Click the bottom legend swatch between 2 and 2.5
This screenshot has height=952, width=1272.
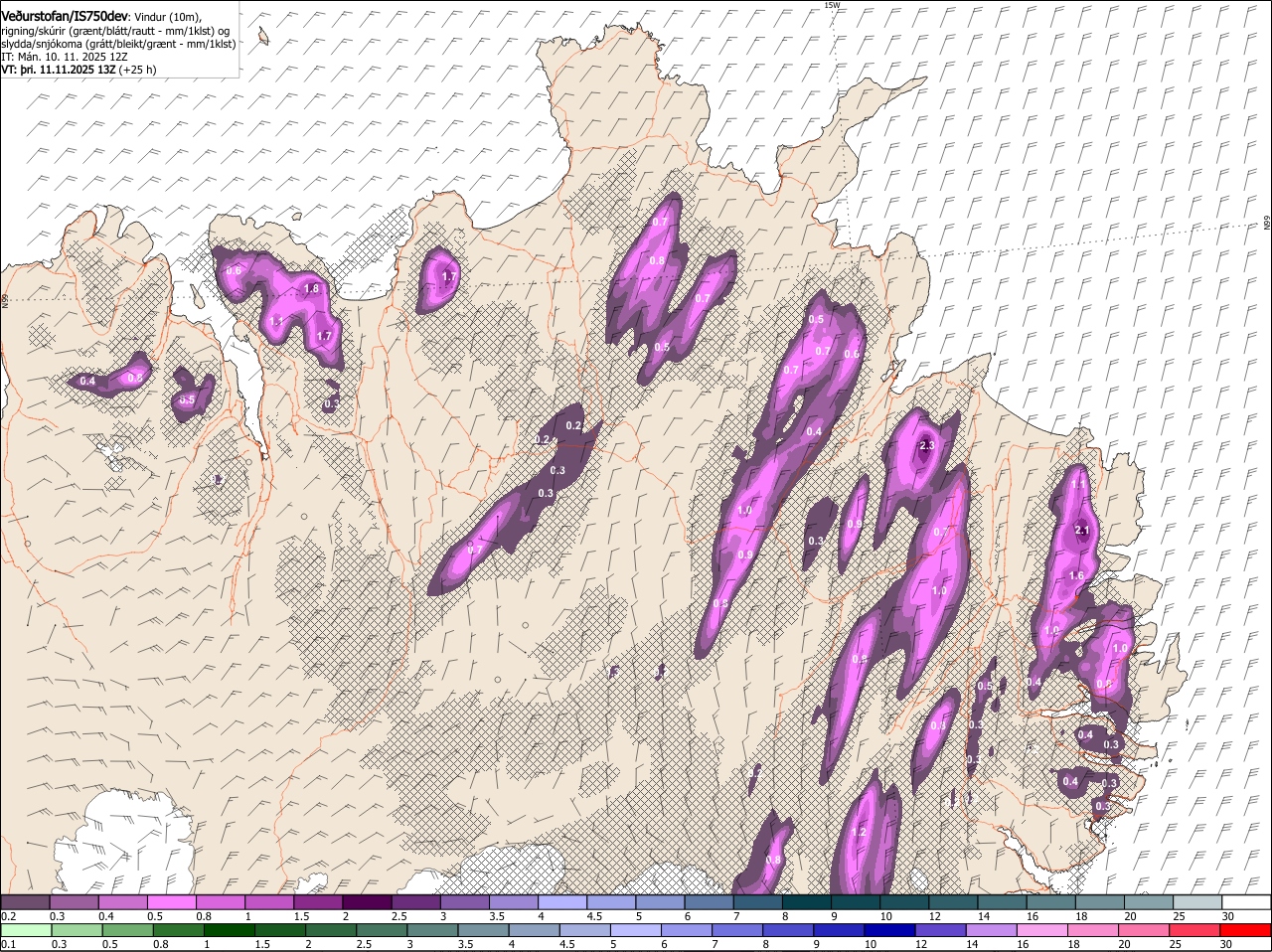coord(332,930)
